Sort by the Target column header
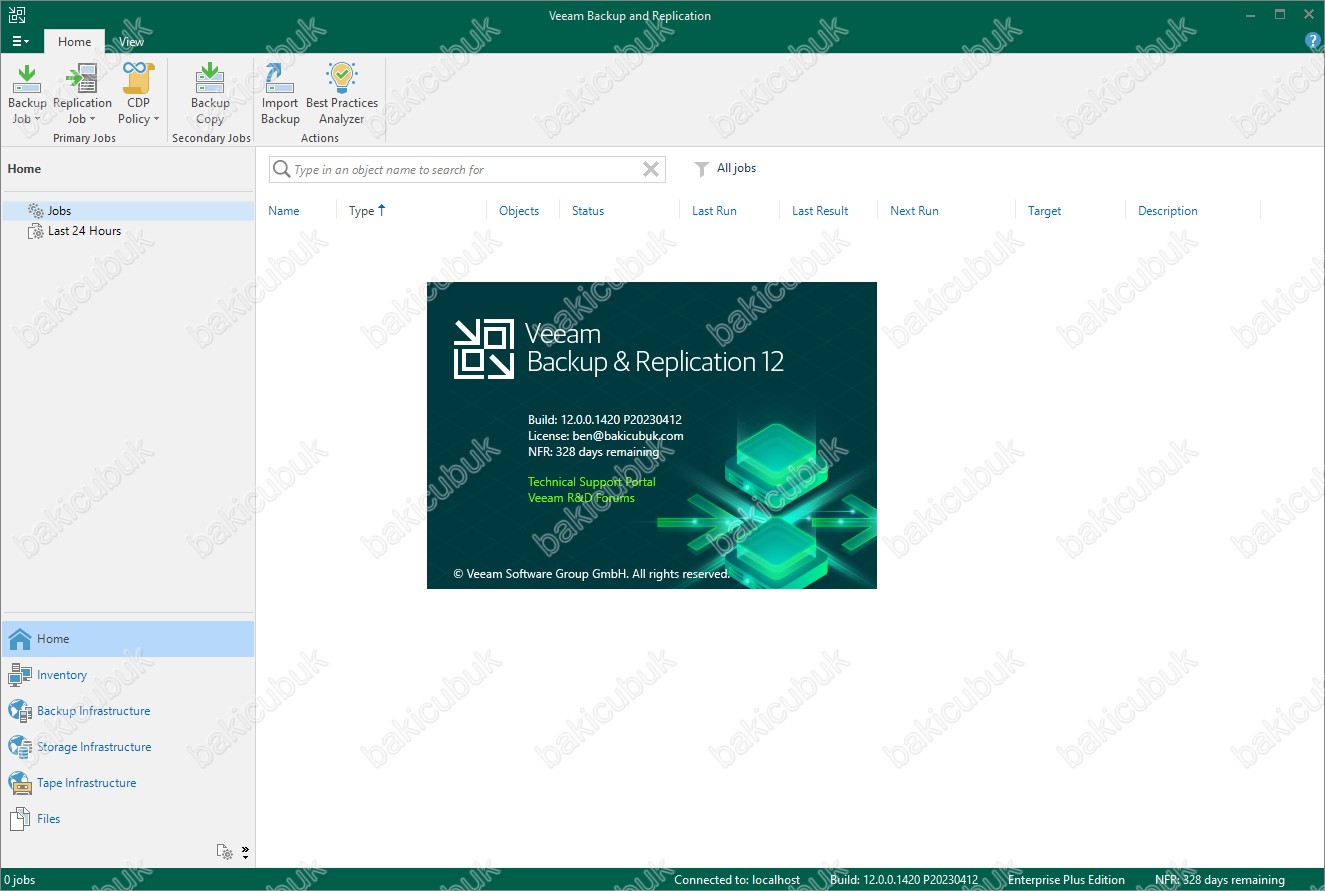 tap(1044, 211)
